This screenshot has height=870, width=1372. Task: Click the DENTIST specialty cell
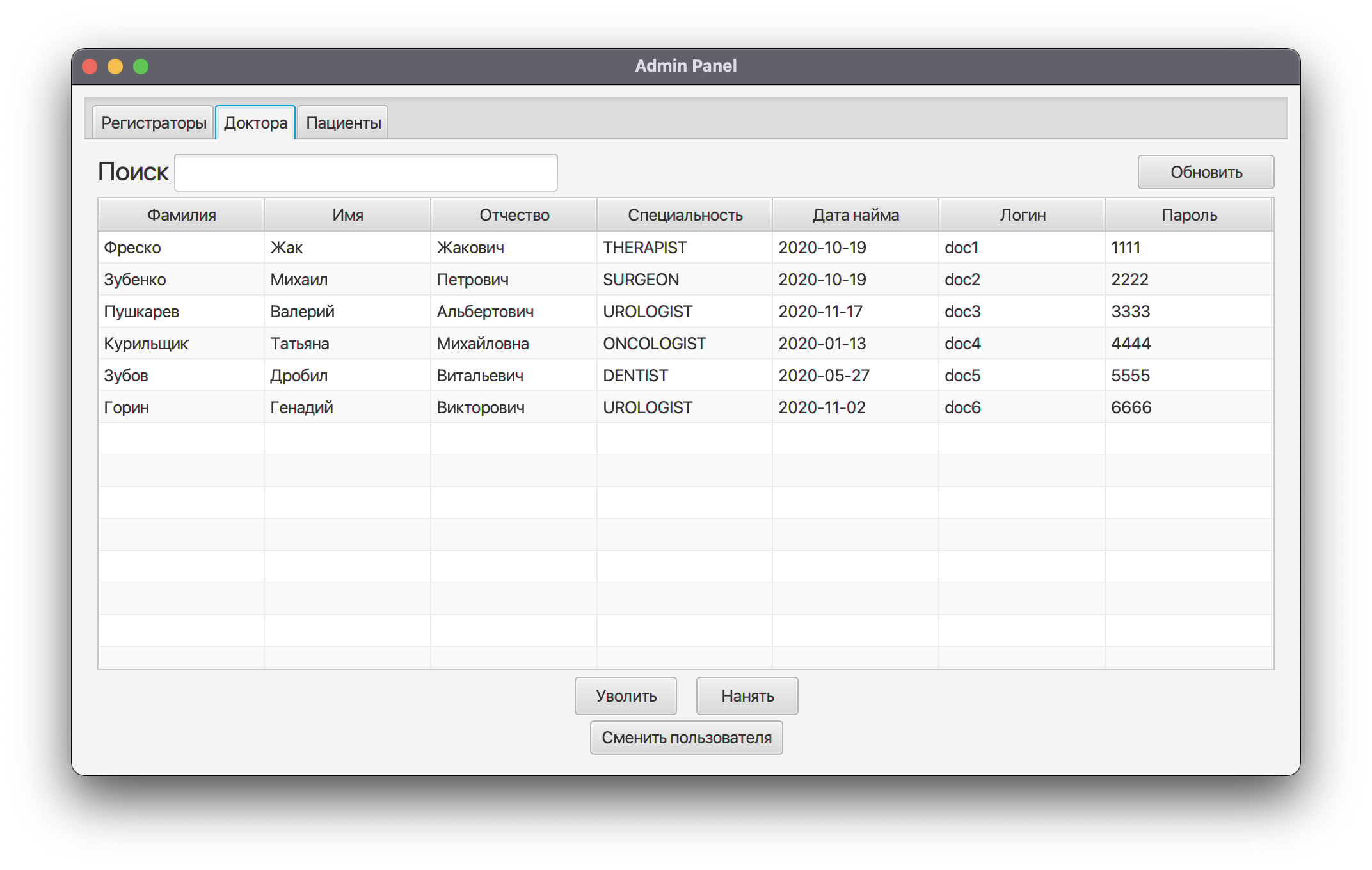click(x=685, y=376)
